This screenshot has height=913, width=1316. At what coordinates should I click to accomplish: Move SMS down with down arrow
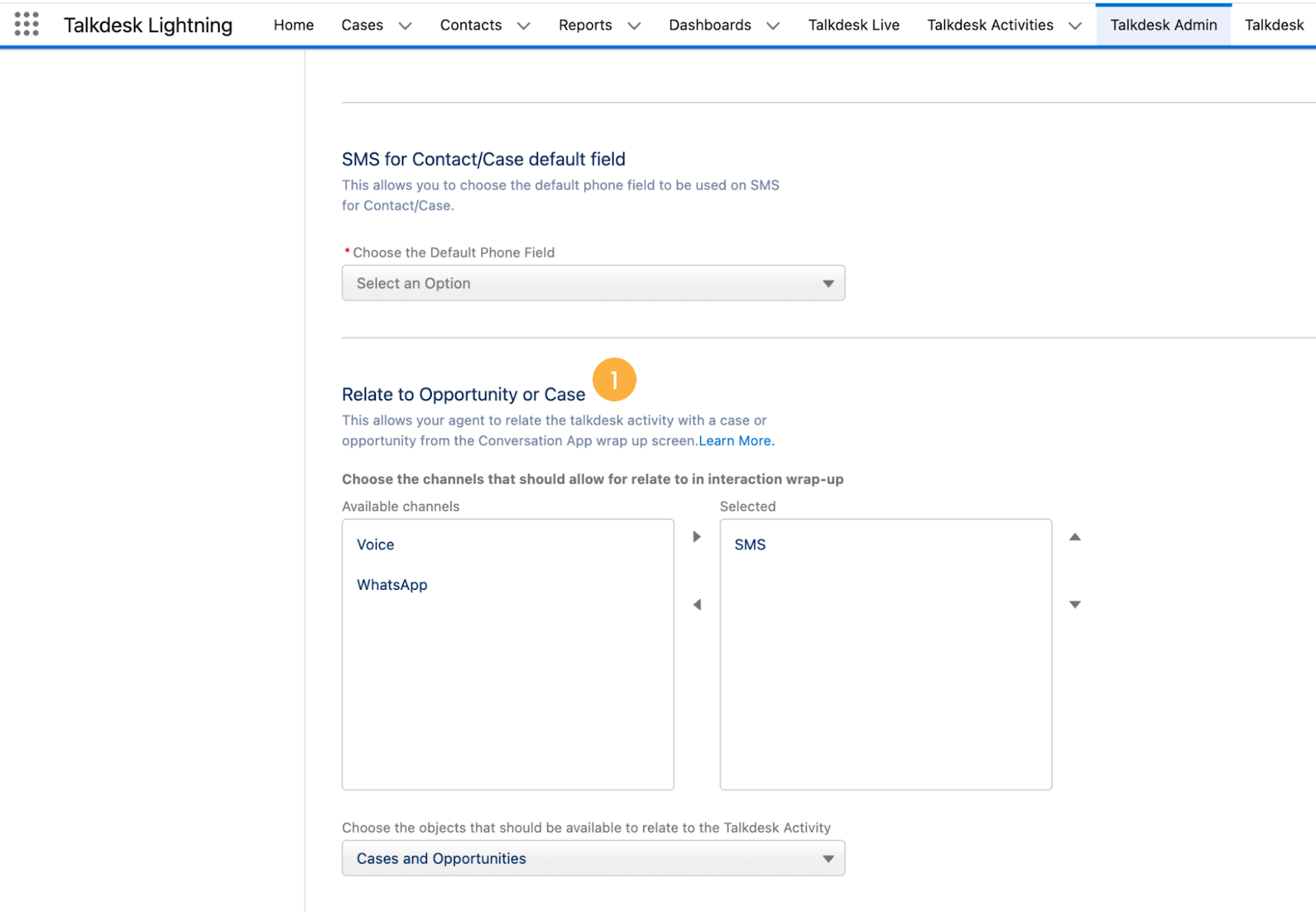pyautogui.click(x=1075, y=605)
